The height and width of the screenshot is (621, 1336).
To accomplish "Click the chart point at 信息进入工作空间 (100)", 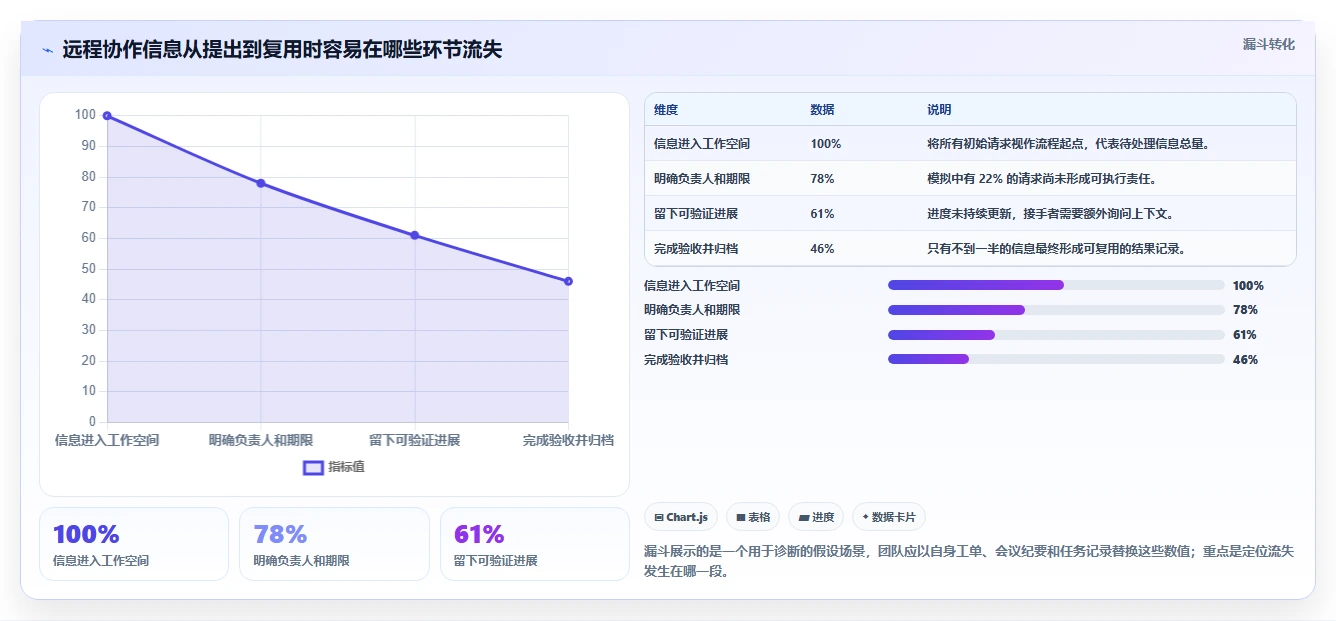I will click(107, 116).
